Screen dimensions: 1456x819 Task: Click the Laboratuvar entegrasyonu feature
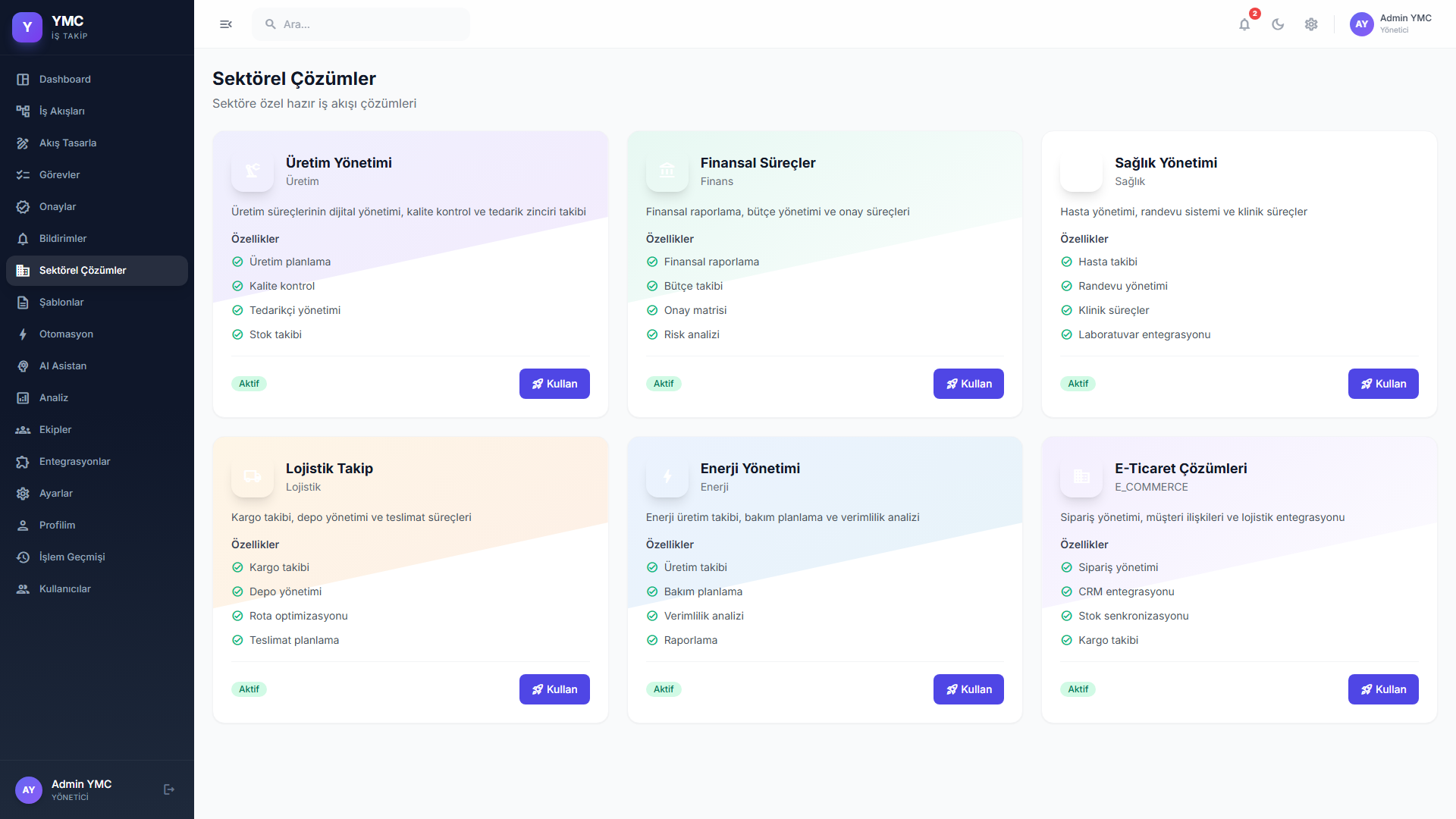pos(1144,334)
